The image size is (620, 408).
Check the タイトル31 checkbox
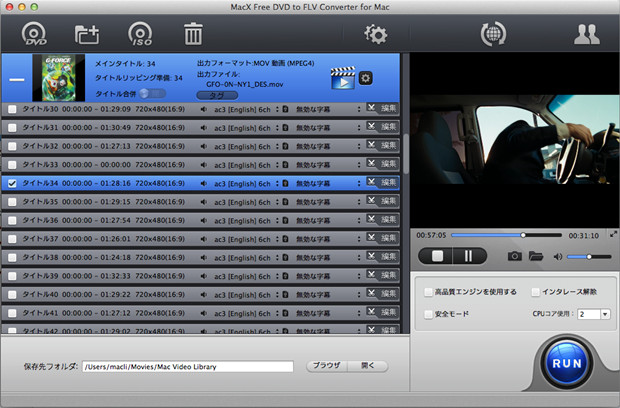coord(12,128)
